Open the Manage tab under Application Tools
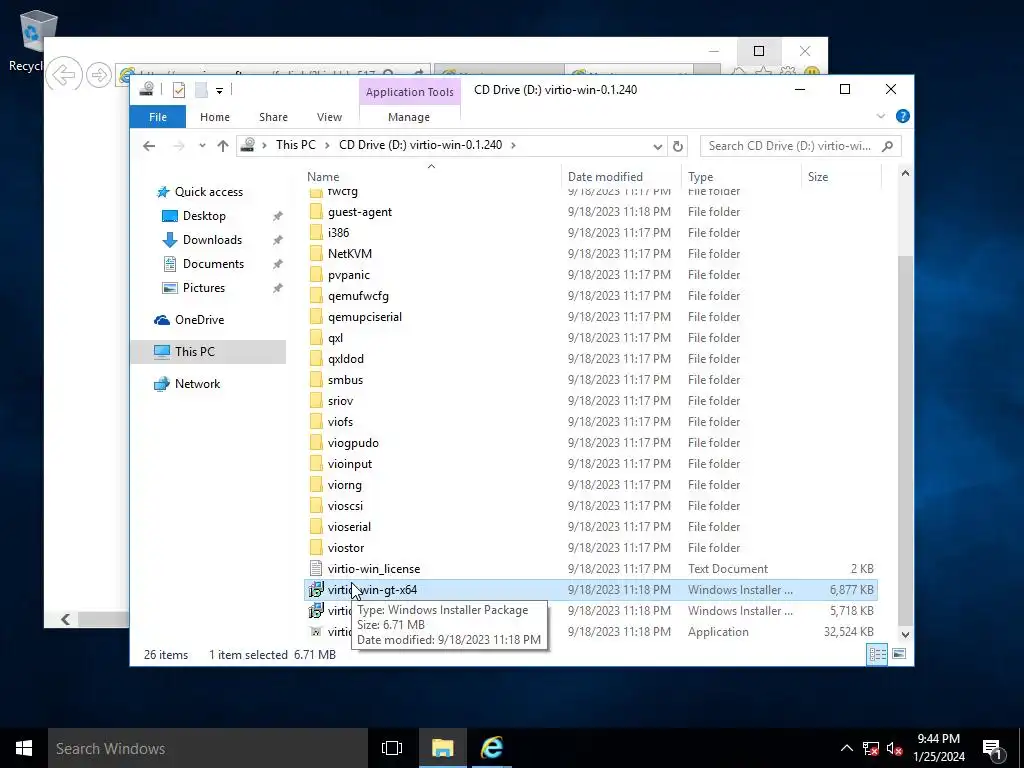 point(409,117)
